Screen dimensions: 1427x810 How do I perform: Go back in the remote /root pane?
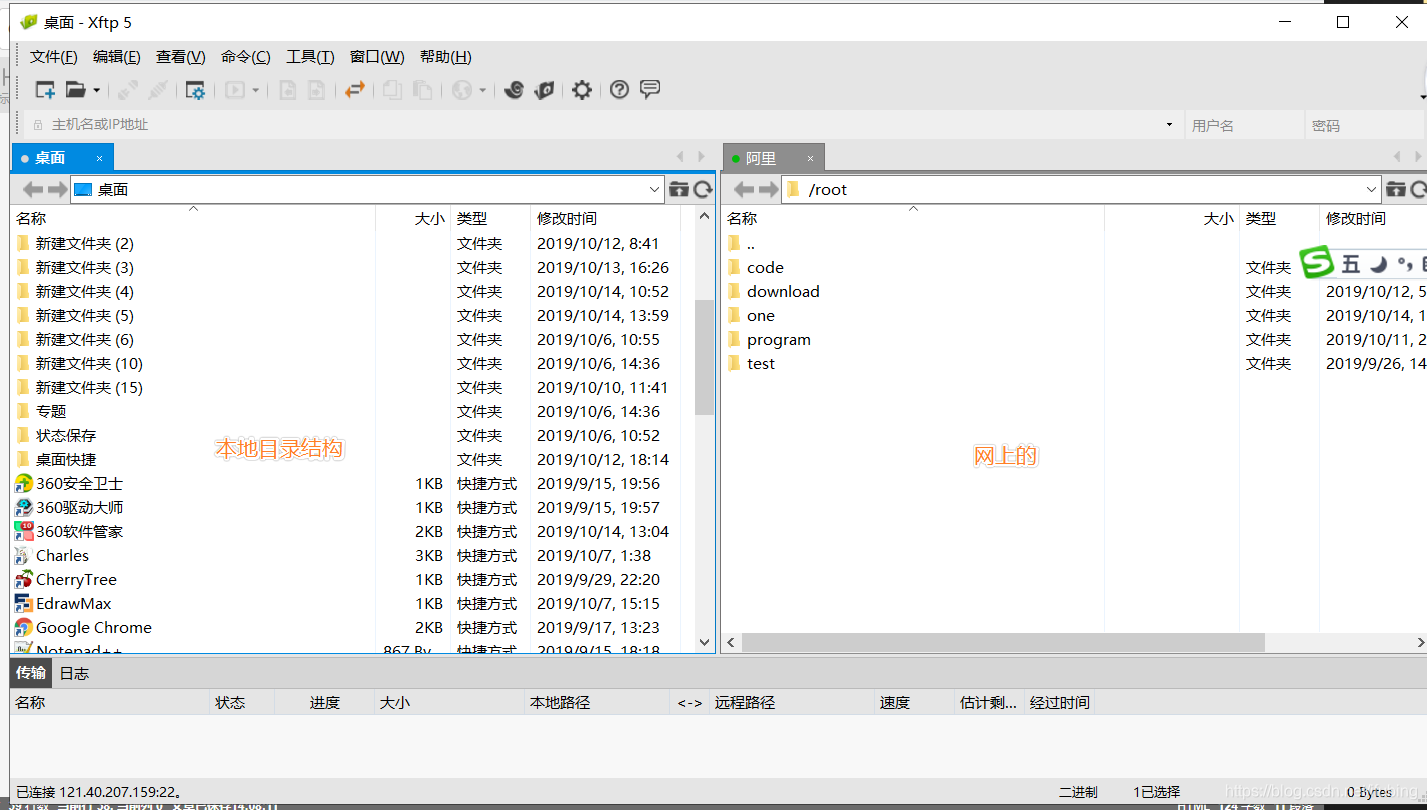click(x=744, y=189)
